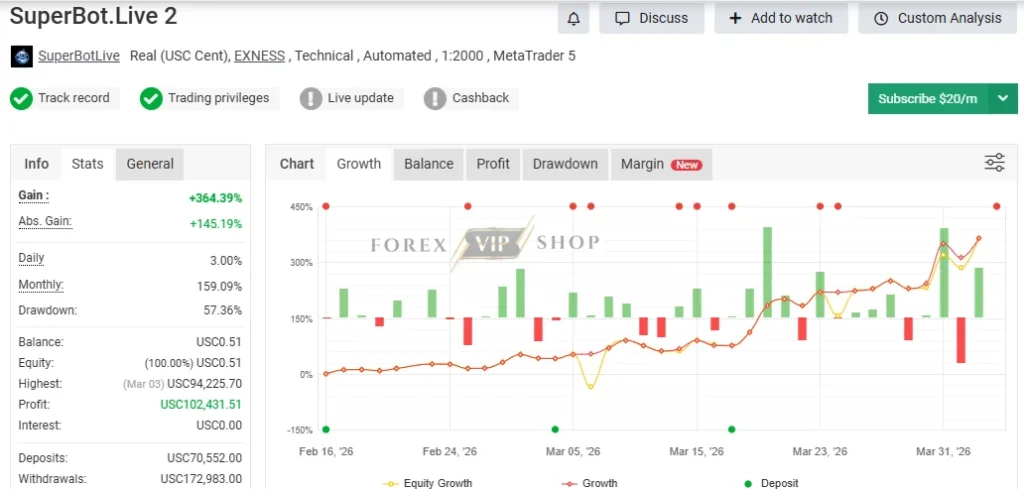Screen dimensions: 1024x489
Task: Click the green deposit marker at Feb 16
Action: [326, 430]
